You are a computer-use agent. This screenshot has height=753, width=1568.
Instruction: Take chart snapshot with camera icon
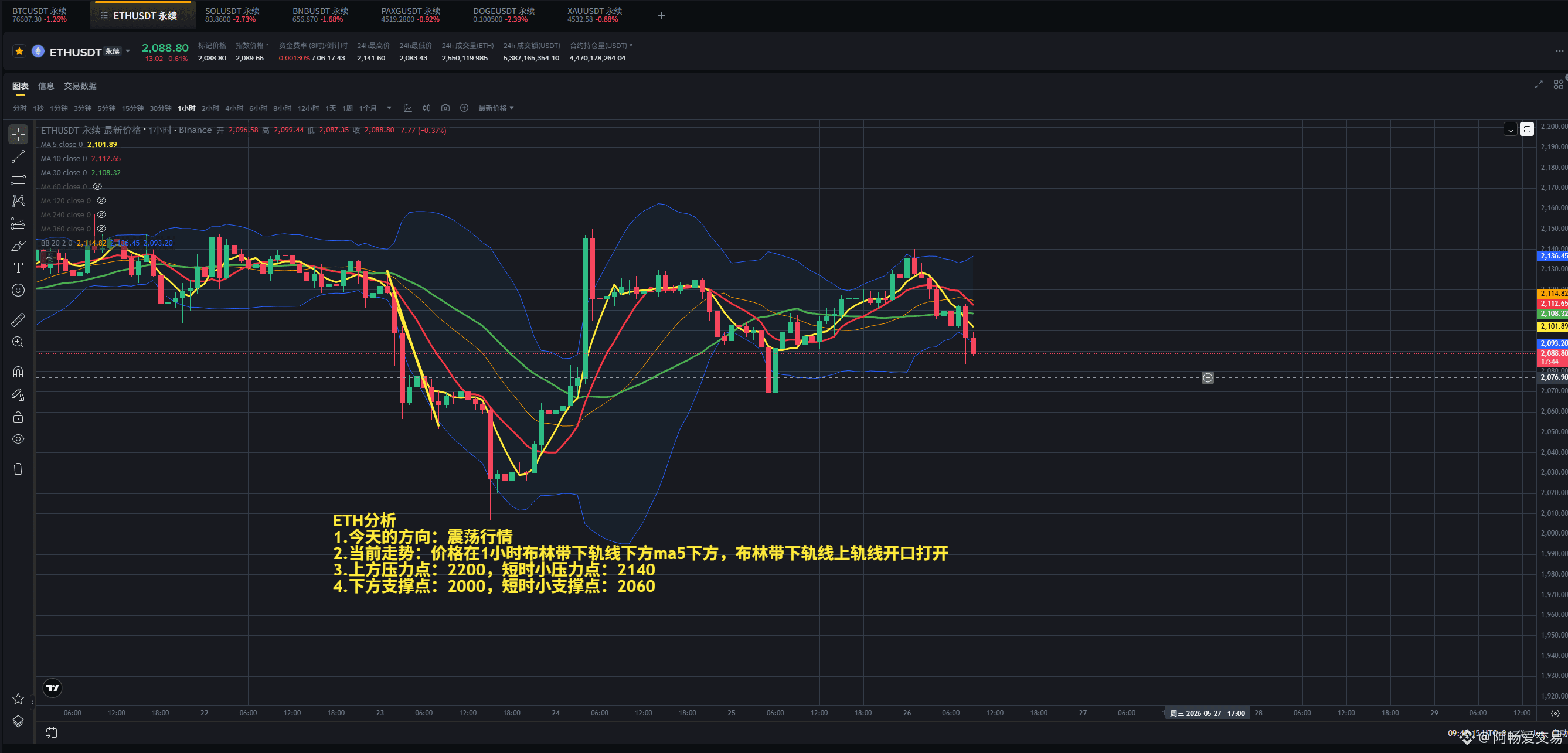tap(445, 108)
